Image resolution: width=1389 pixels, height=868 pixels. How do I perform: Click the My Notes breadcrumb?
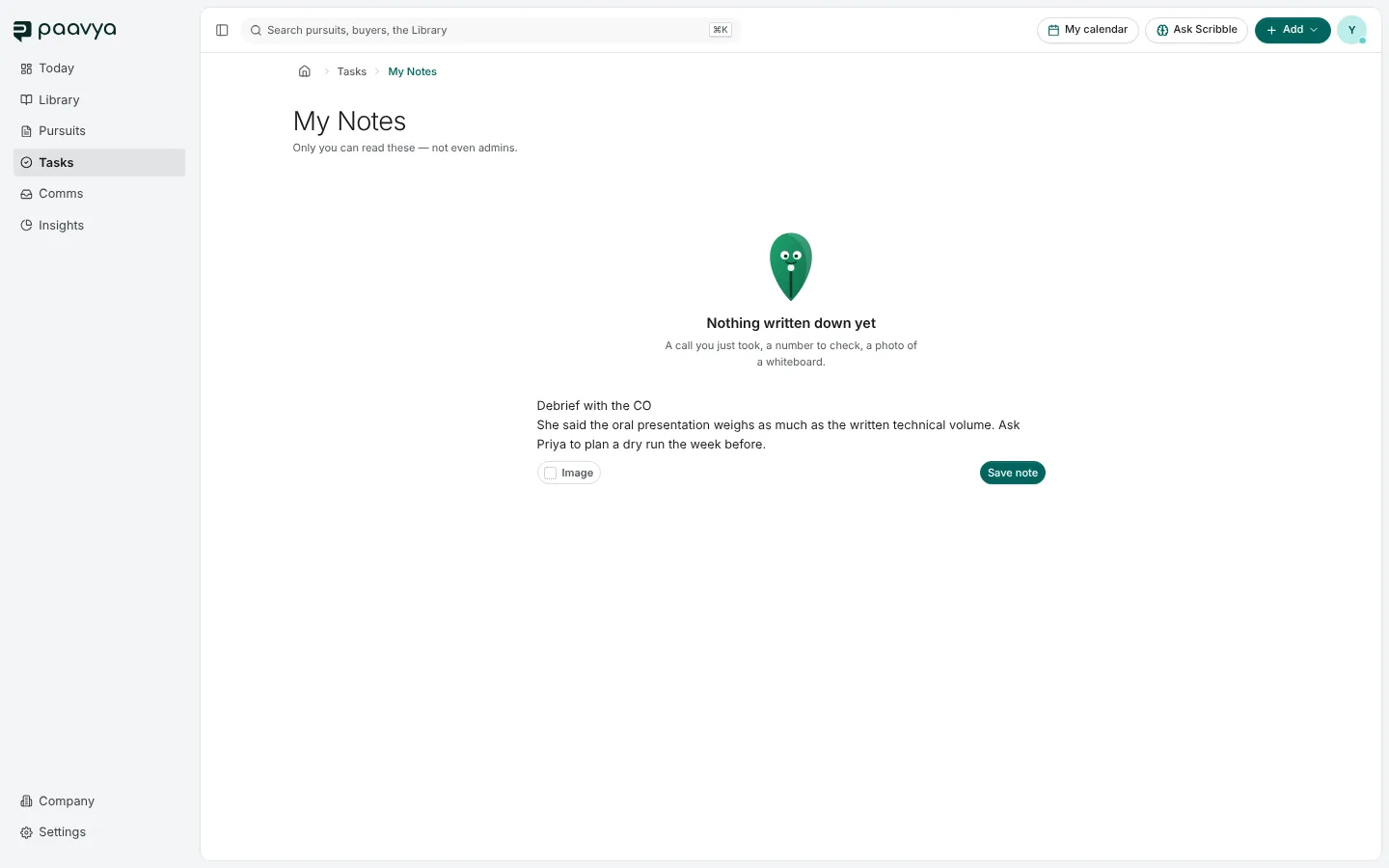coord(412,71)
